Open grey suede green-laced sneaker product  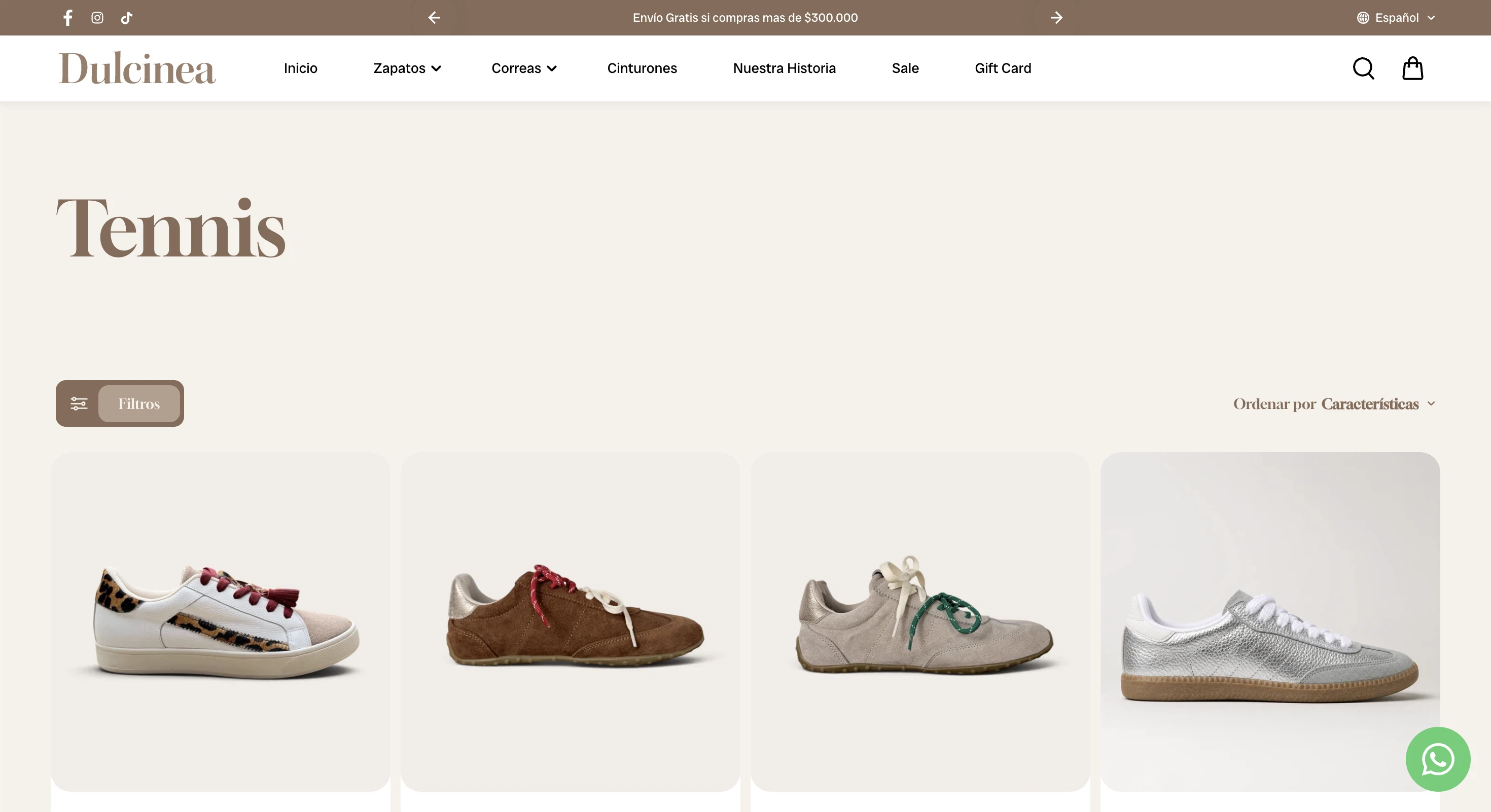pos(920,622)
